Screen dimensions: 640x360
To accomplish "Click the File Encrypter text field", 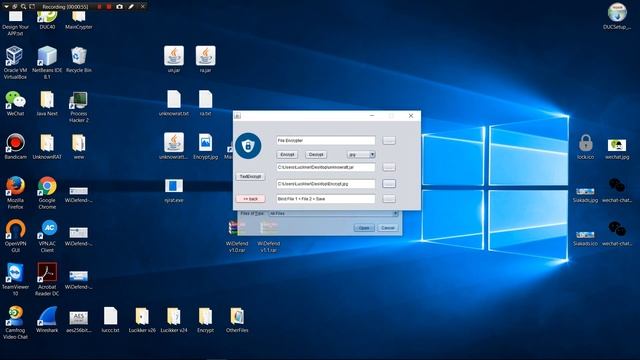I will (325, 140).
